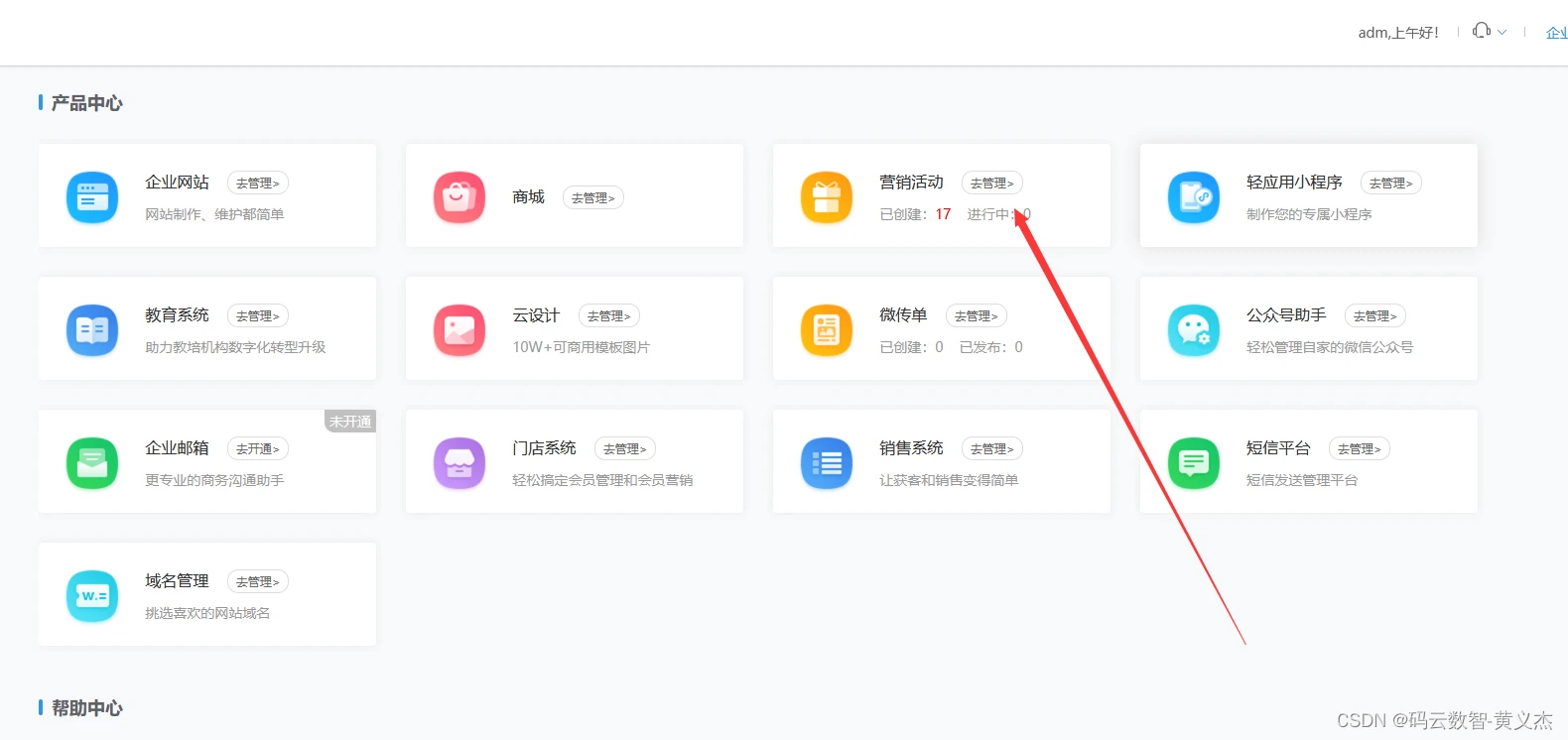Click the 挑选喜欢的网站域名 description
Viewport: 1568px width, 740px height.
pyautogui.click(x=207, y=613)
